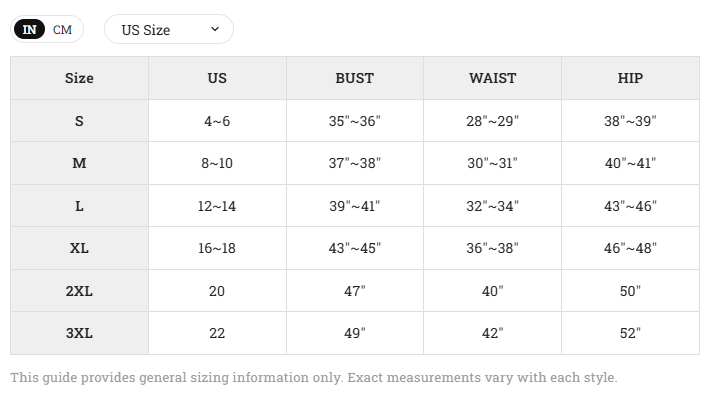The height and width of the screenshot is (398, 715).
Task: Click the WAIST column header
Action: 492,78
